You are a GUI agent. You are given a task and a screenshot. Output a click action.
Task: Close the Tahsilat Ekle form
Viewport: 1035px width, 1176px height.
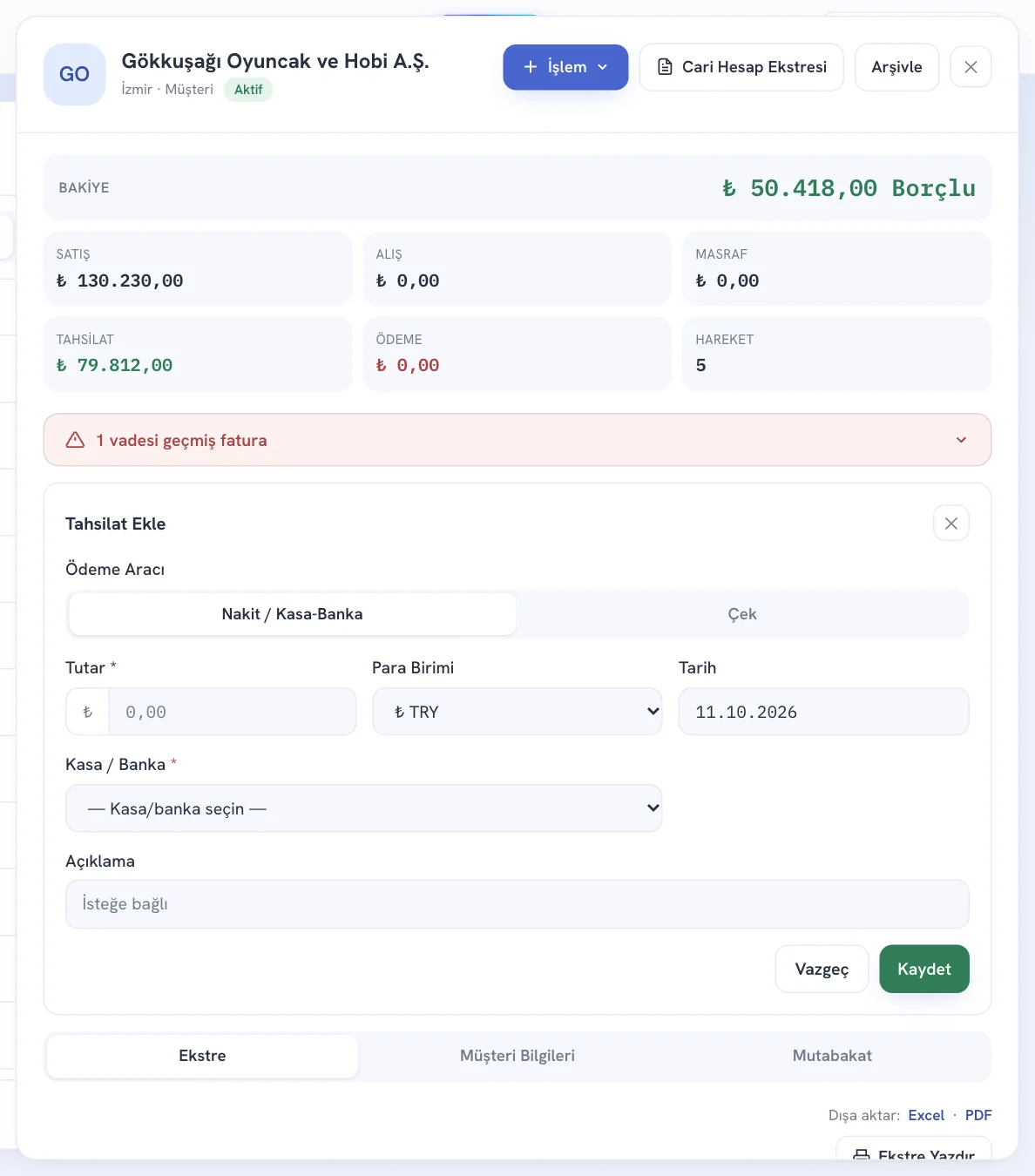click(x=951, y=524)
